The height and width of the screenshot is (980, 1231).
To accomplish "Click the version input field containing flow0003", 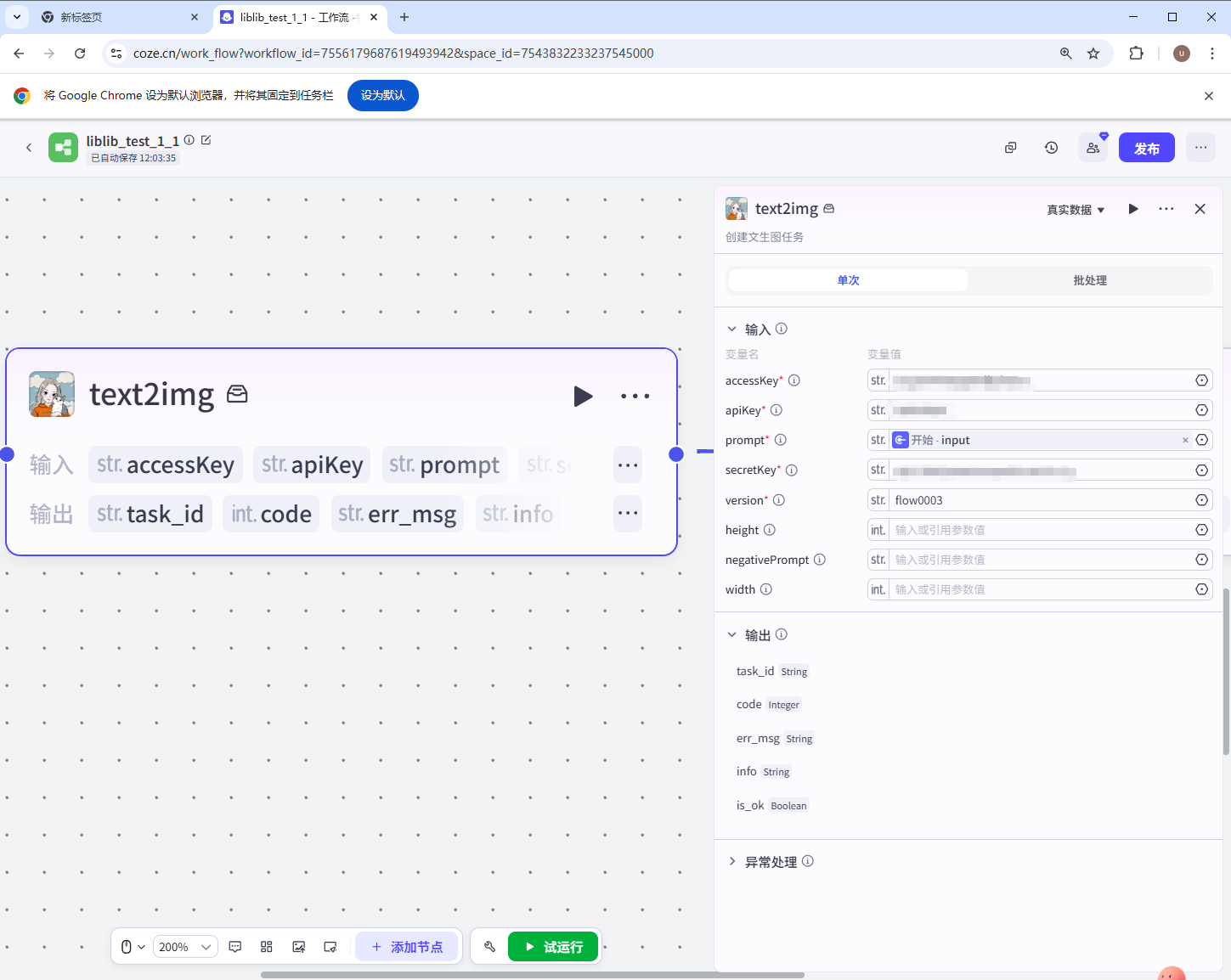I will pos(1041,500).
